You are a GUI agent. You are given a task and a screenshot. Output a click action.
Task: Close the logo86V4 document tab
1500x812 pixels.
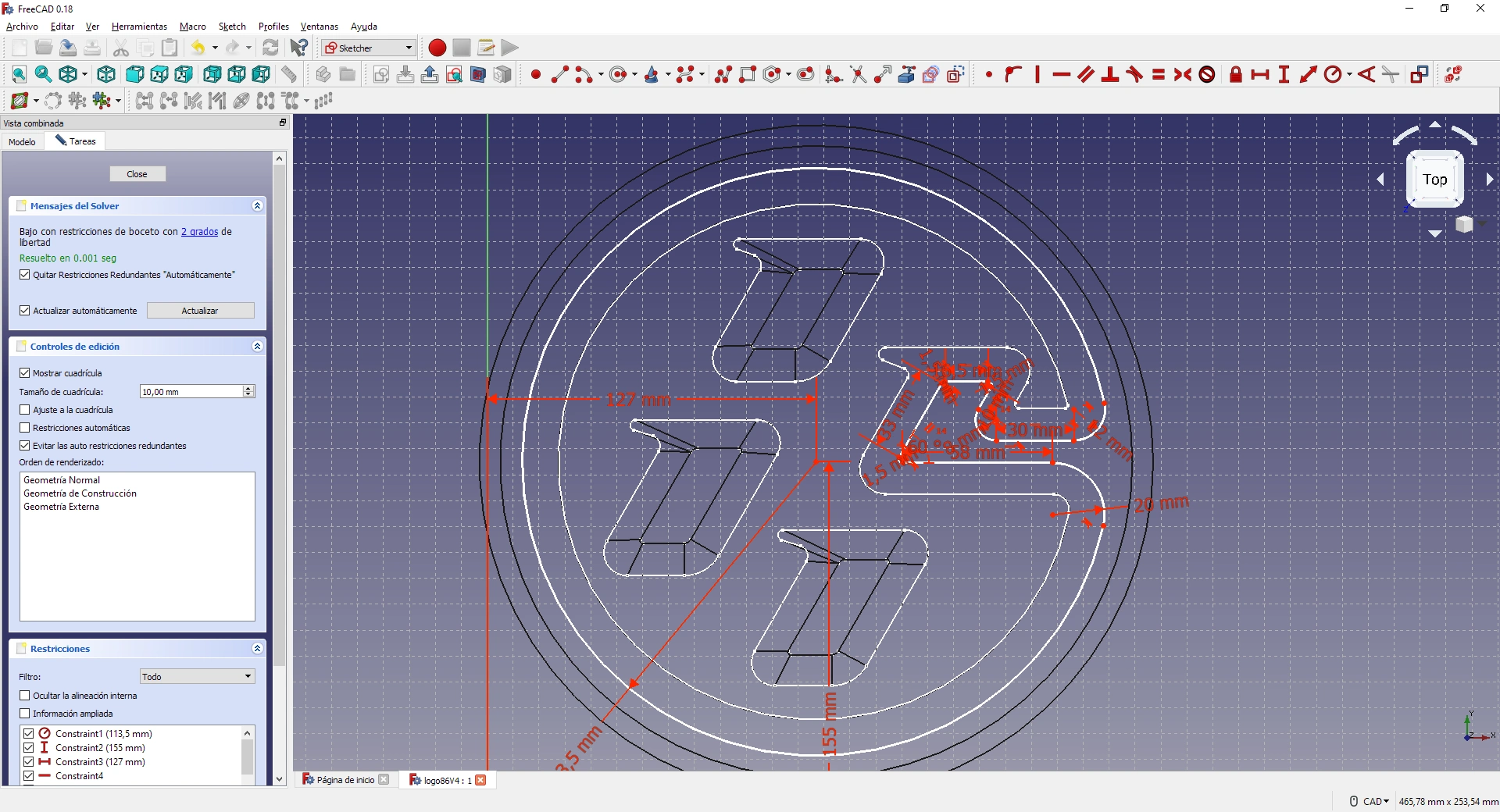point(481,780)
